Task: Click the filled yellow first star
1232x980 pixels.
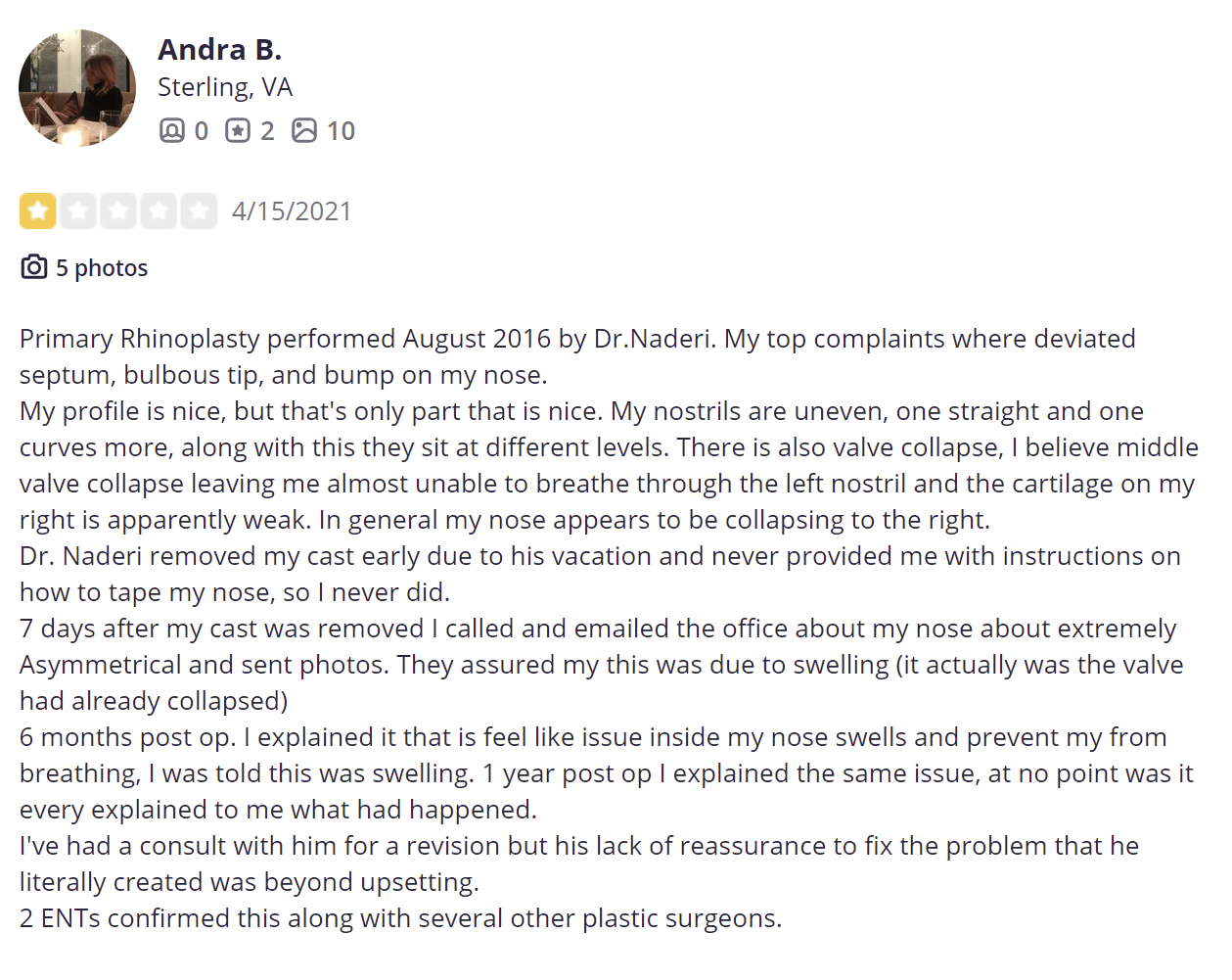Action: (x=38, y=210)
